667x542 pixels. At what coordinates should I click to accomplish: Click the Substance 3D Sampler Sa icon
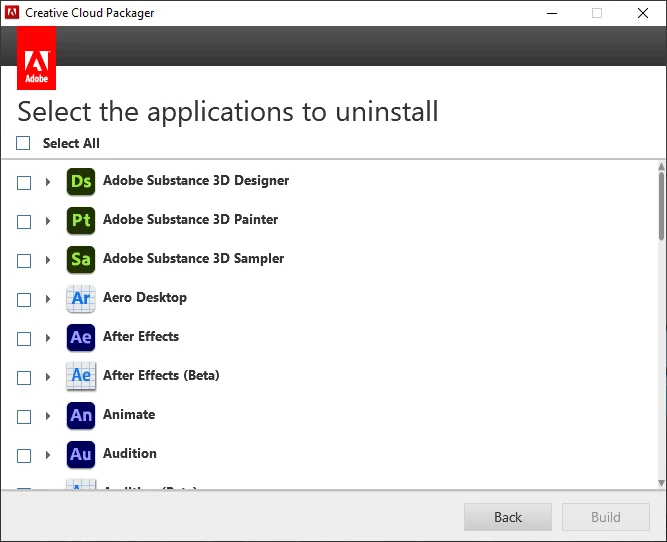point(81,260)
